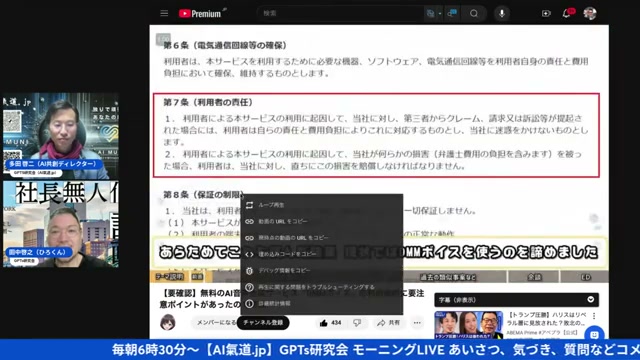Image resolution: width=640 pixels, height=360 pixels.
Task: View notifications bell
Action: pos(568,13)
